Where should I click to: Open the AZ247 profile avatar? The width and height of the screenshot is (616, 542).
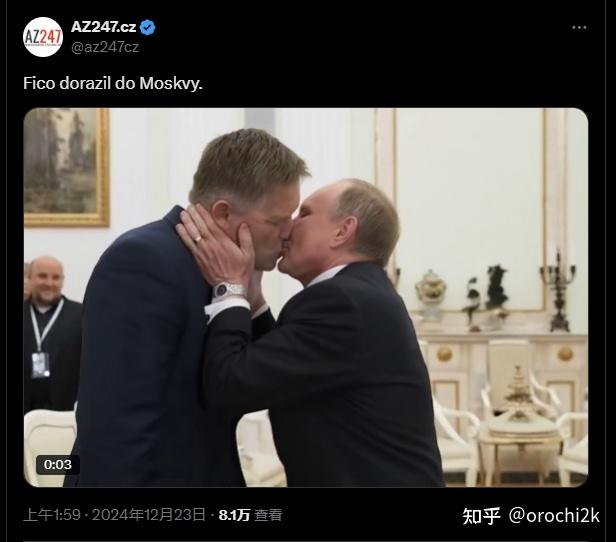click(x=43, y=37)
